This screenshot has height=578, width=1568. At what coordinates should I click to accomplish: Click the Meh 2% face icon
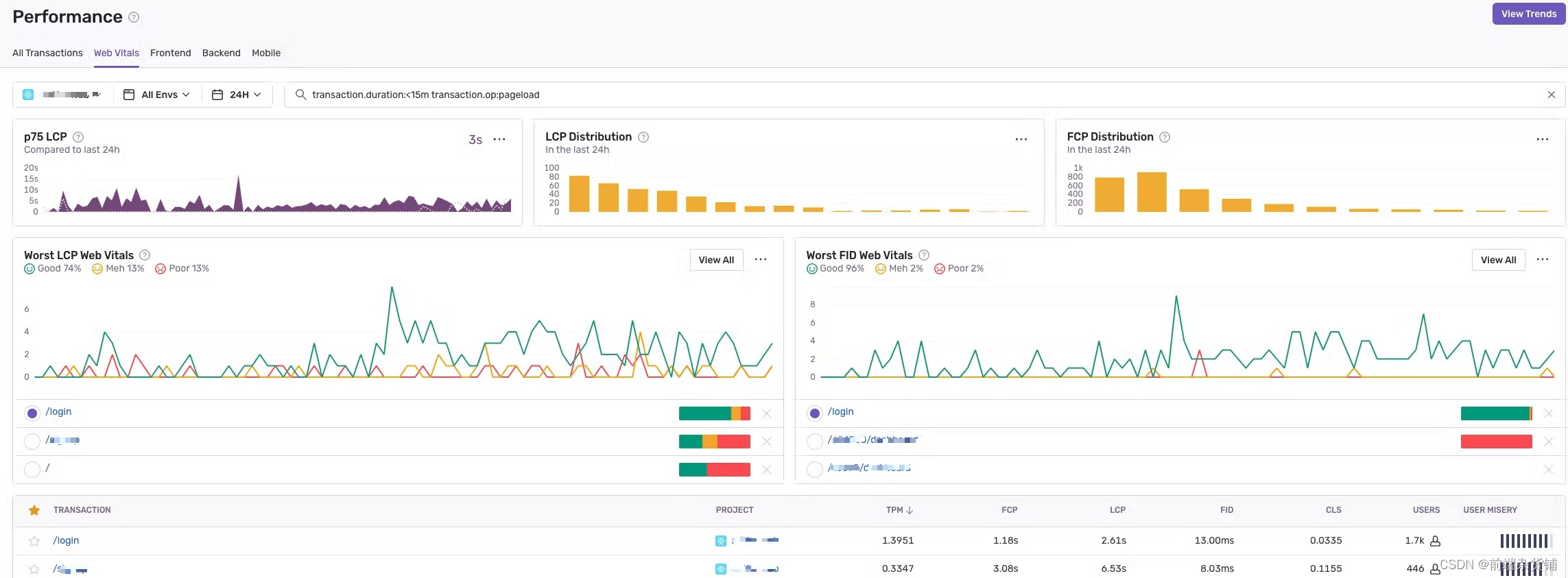(881, 269)
